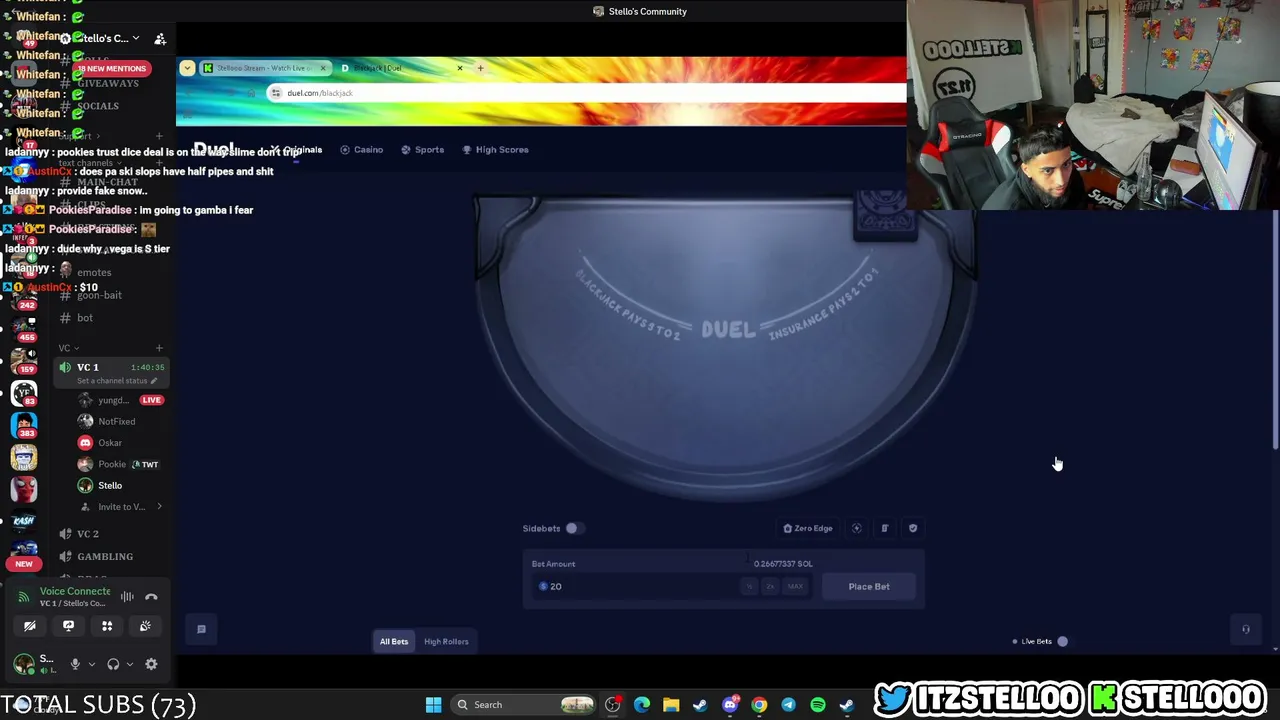This screenshot has width=1280, height=720.
Task: Deafen Discord with the headphones icon
Action: [113, 664]
